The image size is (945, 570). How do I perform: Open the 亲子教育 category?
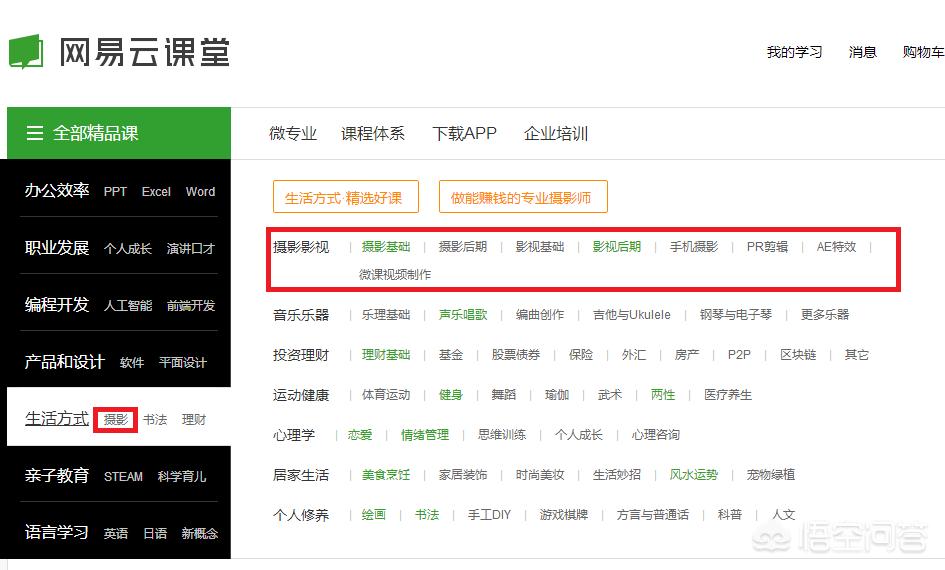[x=57, y=475]
